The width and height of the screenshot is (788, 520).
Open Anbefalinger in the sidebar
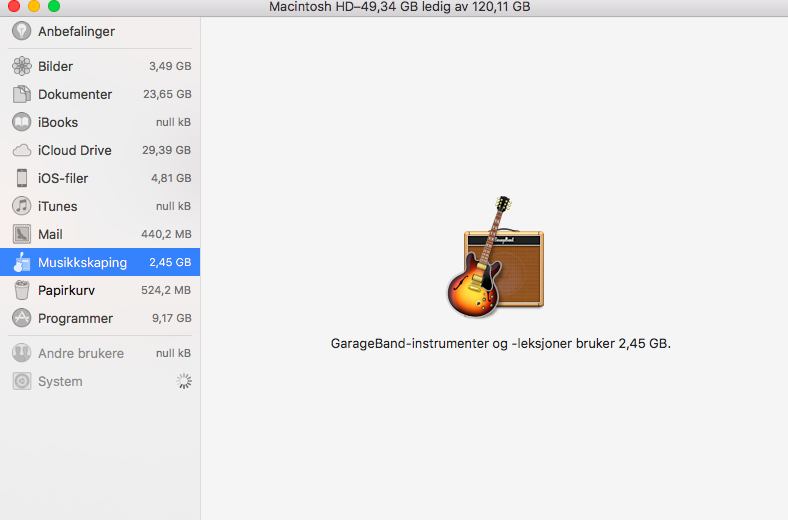coord(76,32)
